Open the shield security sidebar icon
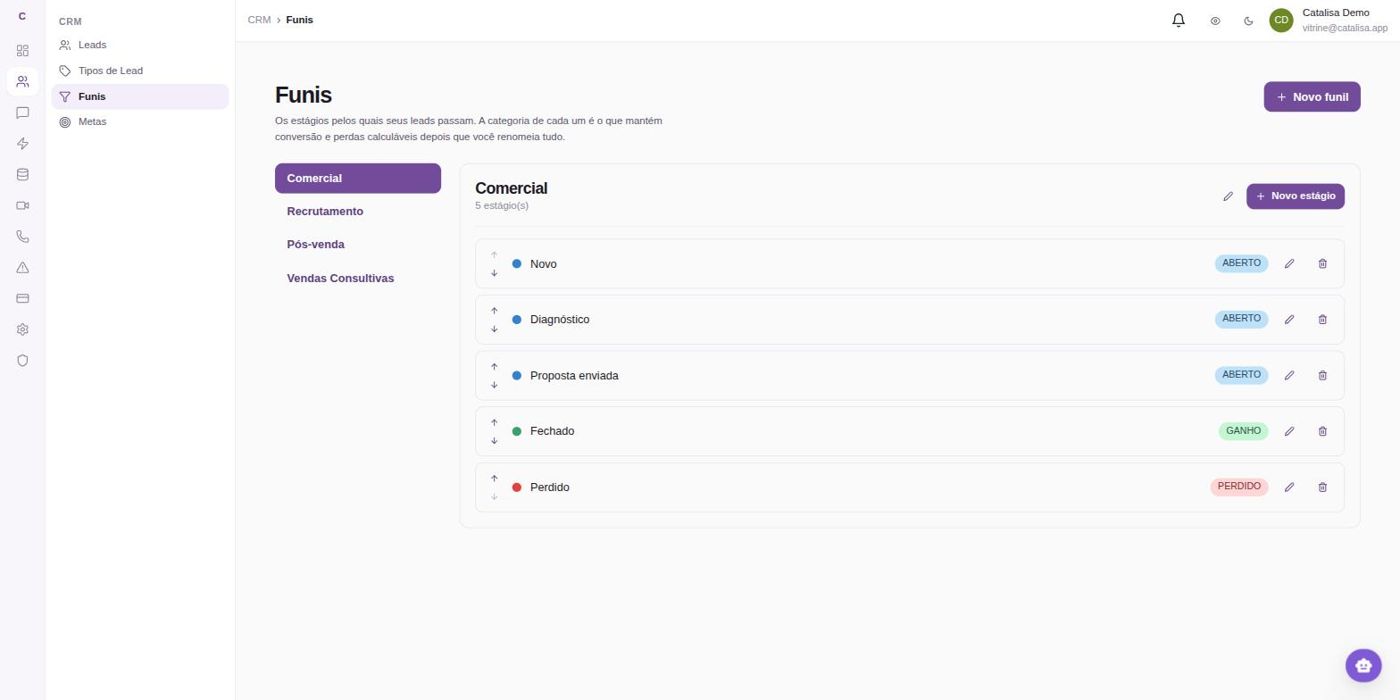1400x700 pixels. point(22,361)
